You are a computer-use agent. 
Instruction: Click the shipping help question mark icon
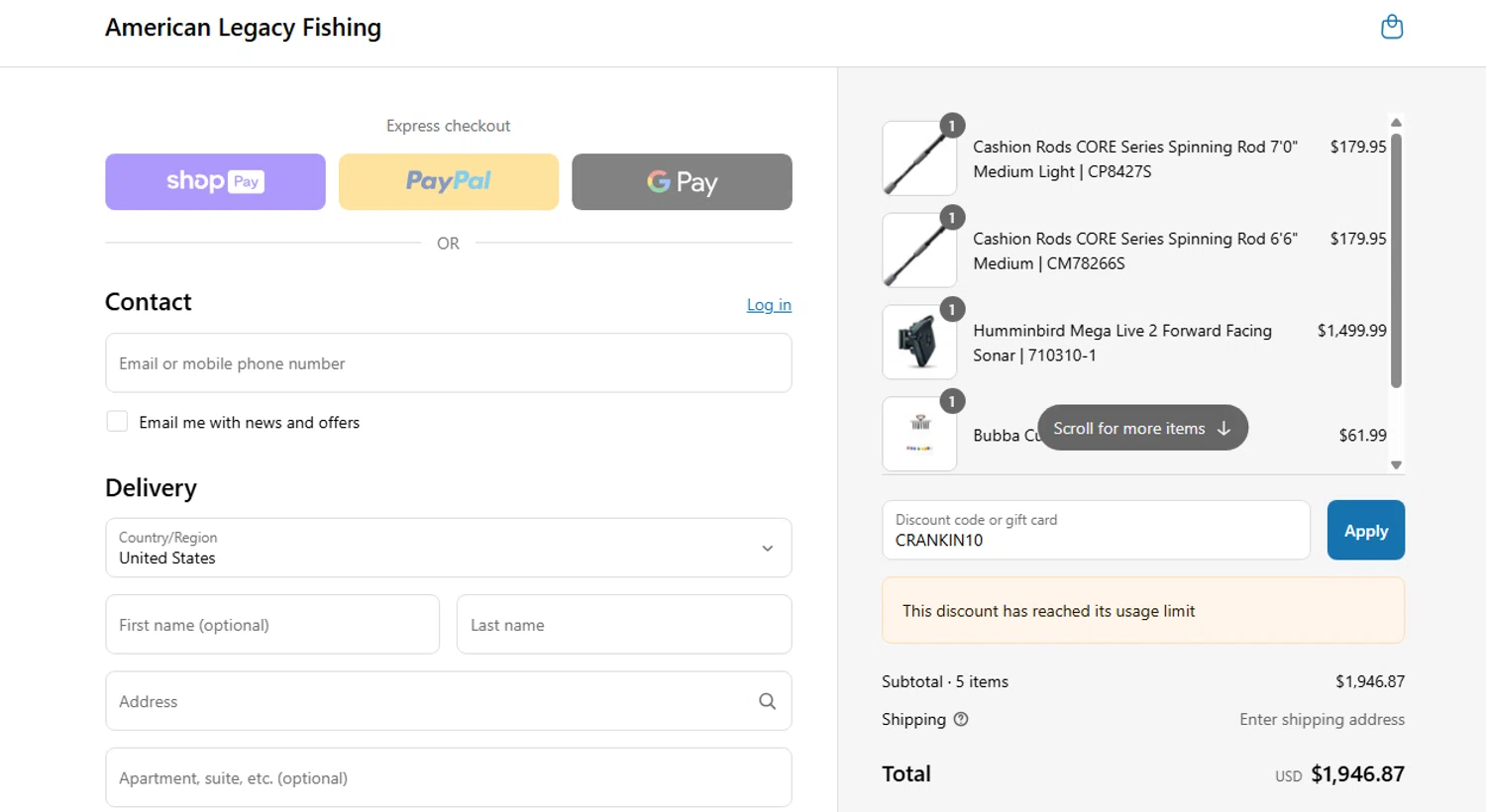pos(960,720)
